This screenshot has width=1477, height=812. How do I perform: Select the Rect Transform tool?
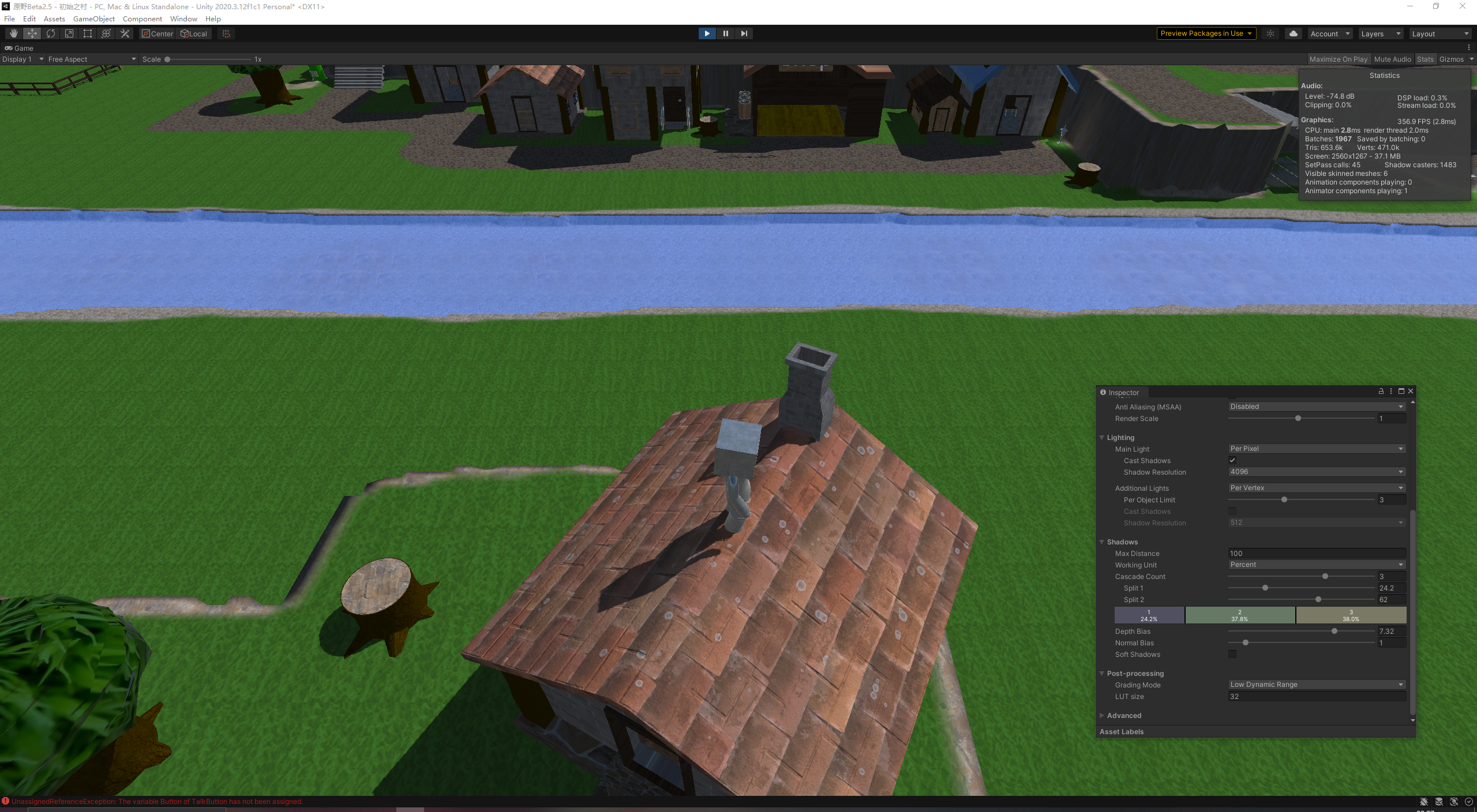tap(88, 33)
